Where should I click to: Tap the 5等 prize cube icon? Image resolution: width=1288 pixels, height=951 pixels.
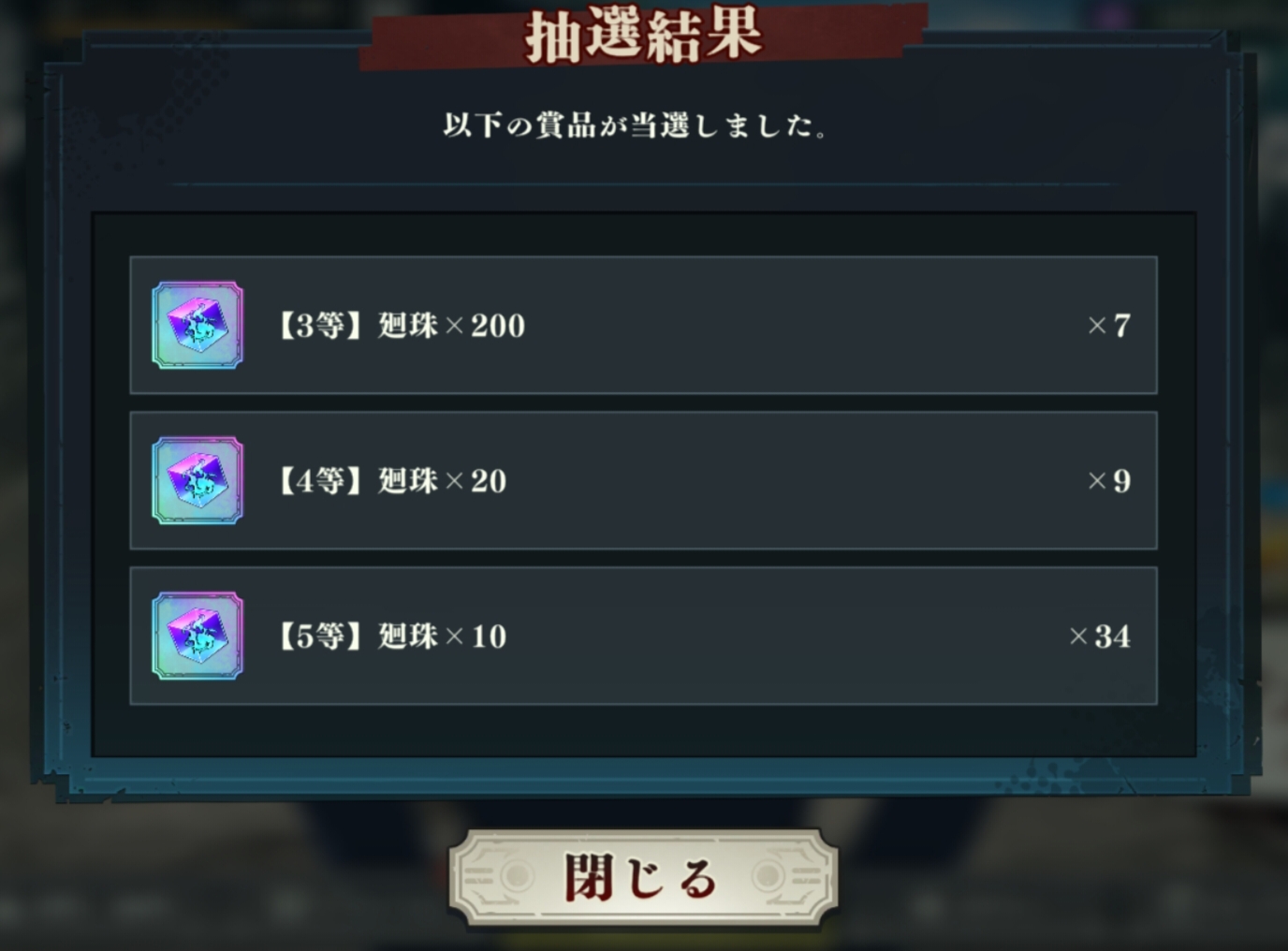tap(198, 636)
